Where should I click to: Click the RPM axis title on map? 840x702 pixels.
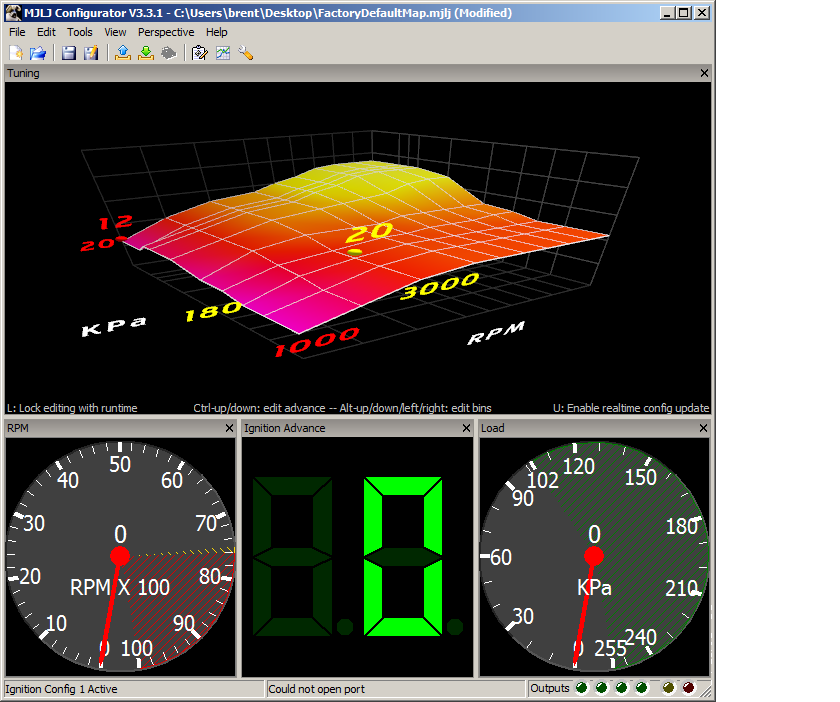(x=496, y=333)
